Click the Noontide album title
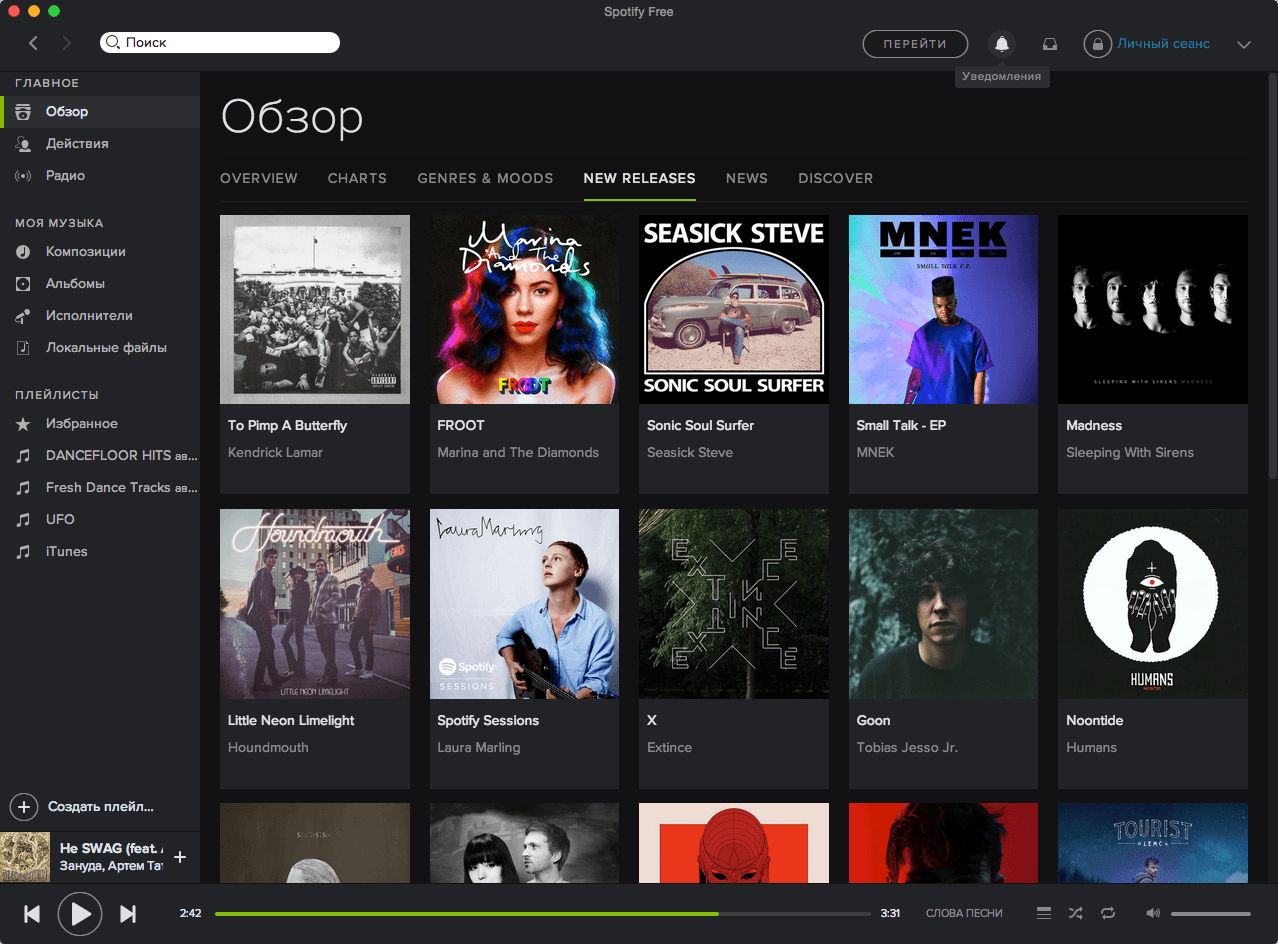The image size is (1278, 944). (x=1095, y=720)
